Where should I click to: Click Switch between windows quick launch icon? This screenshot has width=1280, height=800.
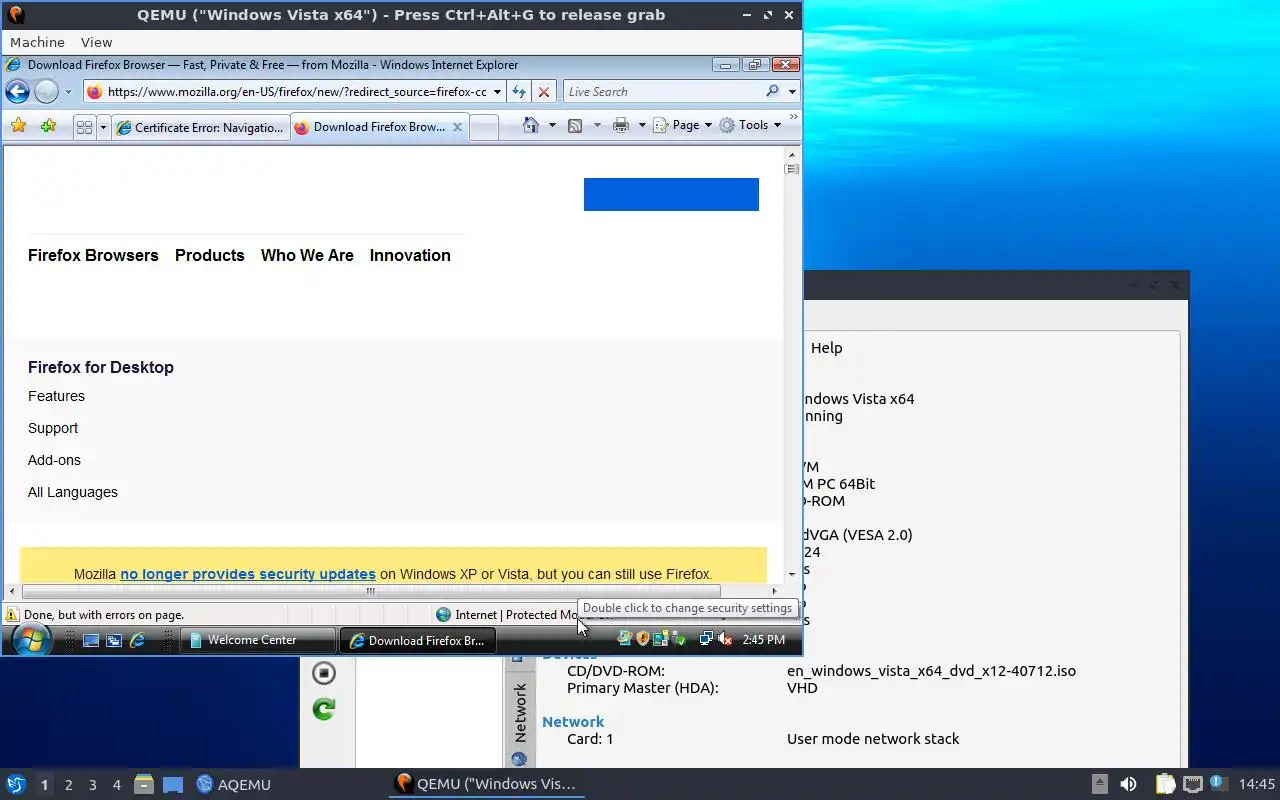[x=114, y=640]
